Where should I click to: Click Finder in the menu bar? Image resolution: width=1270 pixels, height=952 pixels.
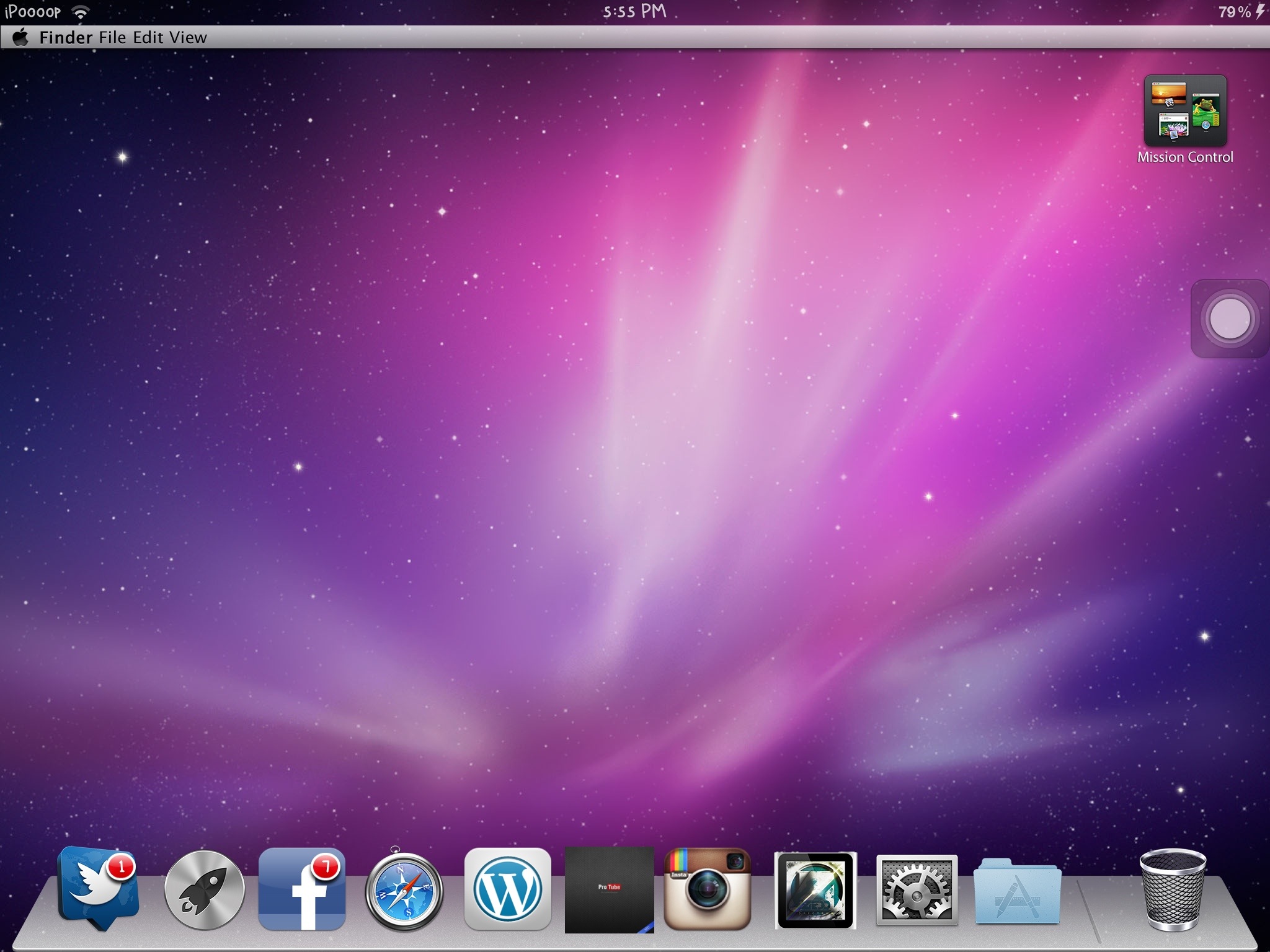(x=66, y=37)
